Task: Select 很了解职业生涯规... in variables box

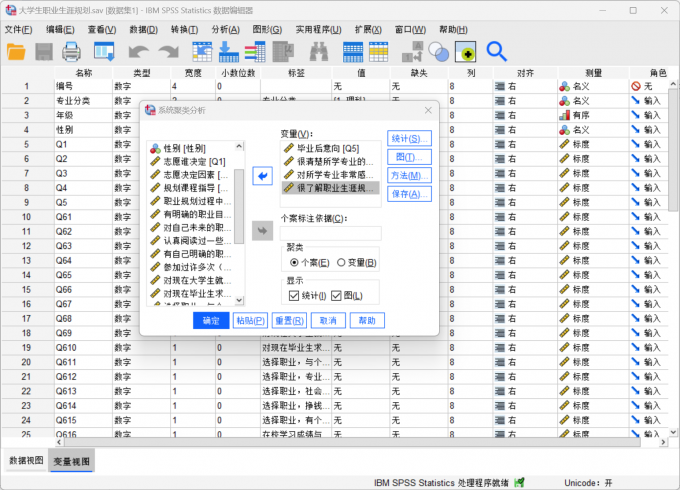Action: coord(330,188)
